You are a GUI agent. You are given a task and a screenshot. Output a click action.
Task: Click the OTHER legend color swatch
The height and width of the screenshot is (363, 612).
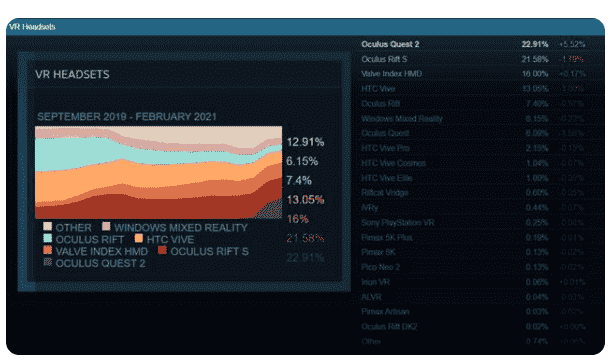pyautogui.click(x=48, y=226)
